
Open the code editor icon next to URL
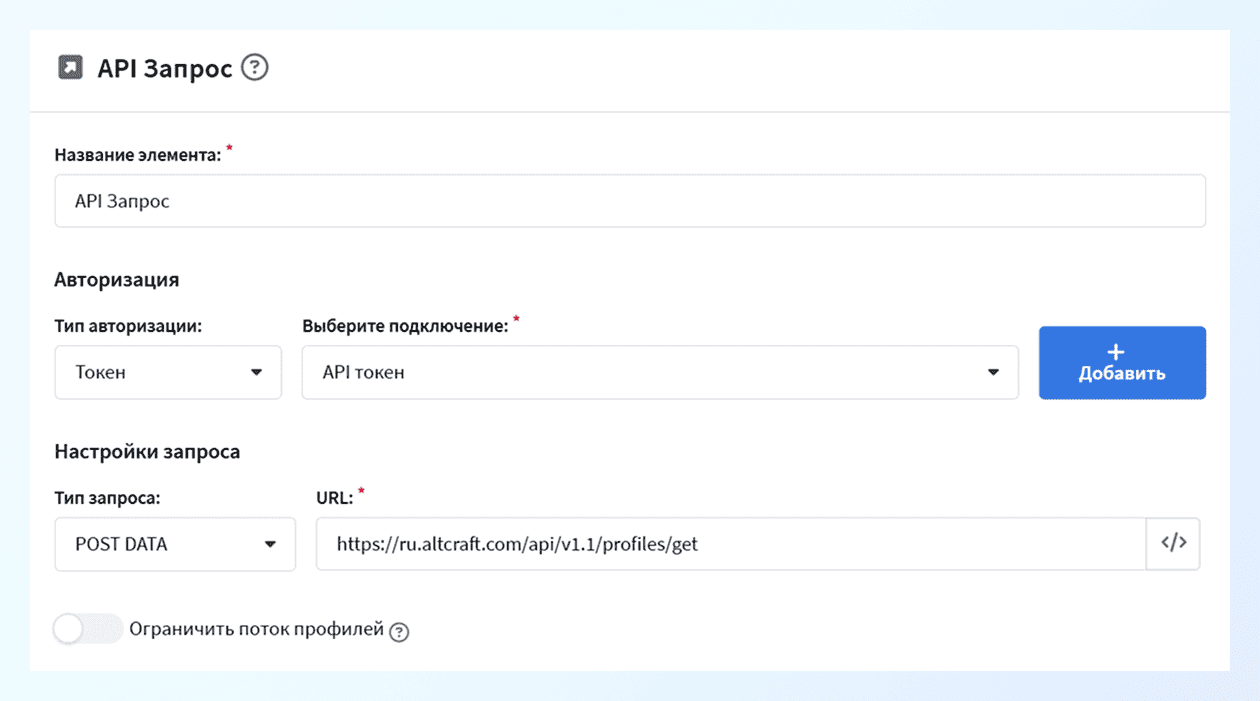point(1173,544)
